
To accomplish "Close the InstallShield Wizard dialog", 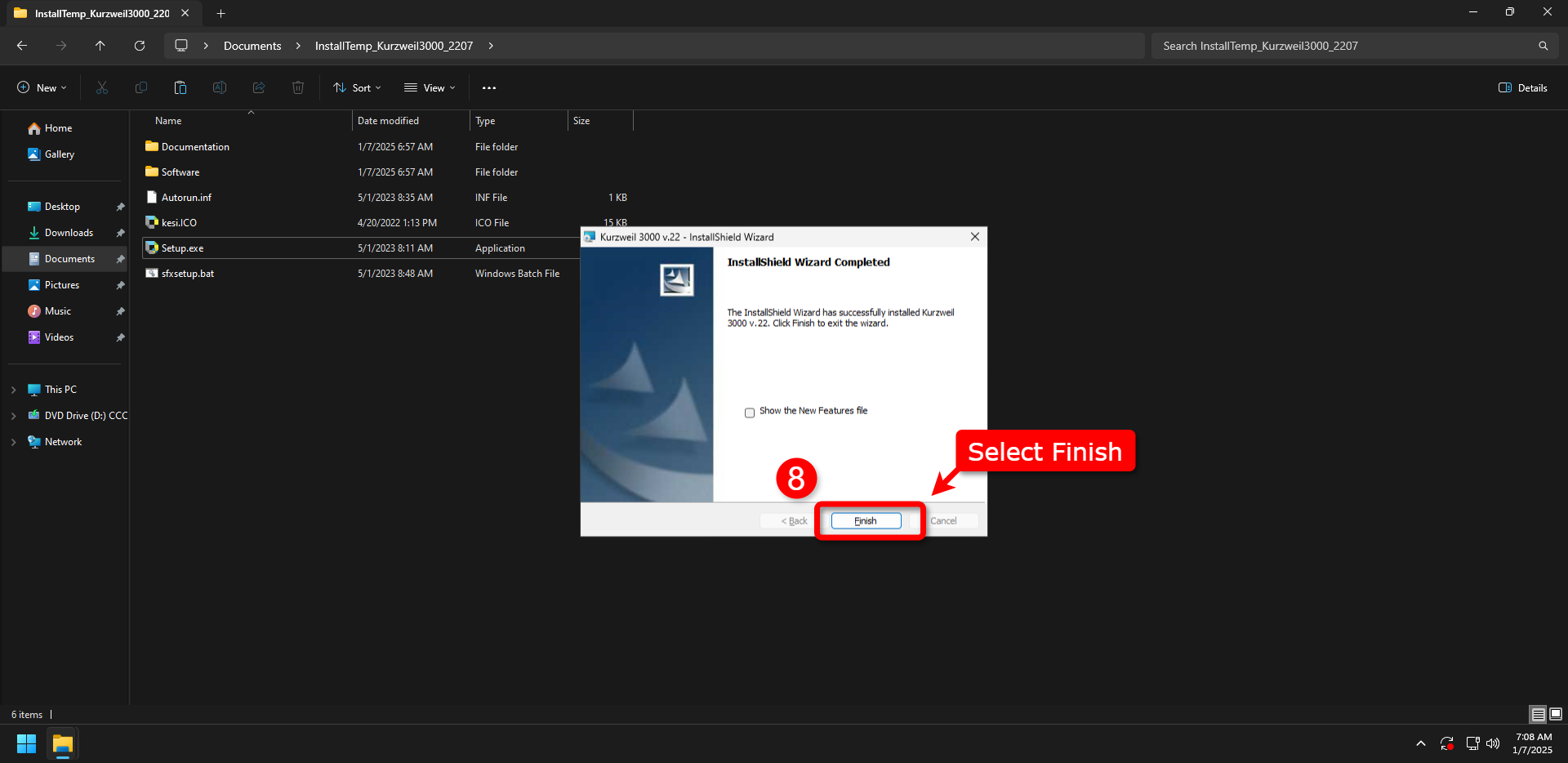I will [x=975, y=237].
